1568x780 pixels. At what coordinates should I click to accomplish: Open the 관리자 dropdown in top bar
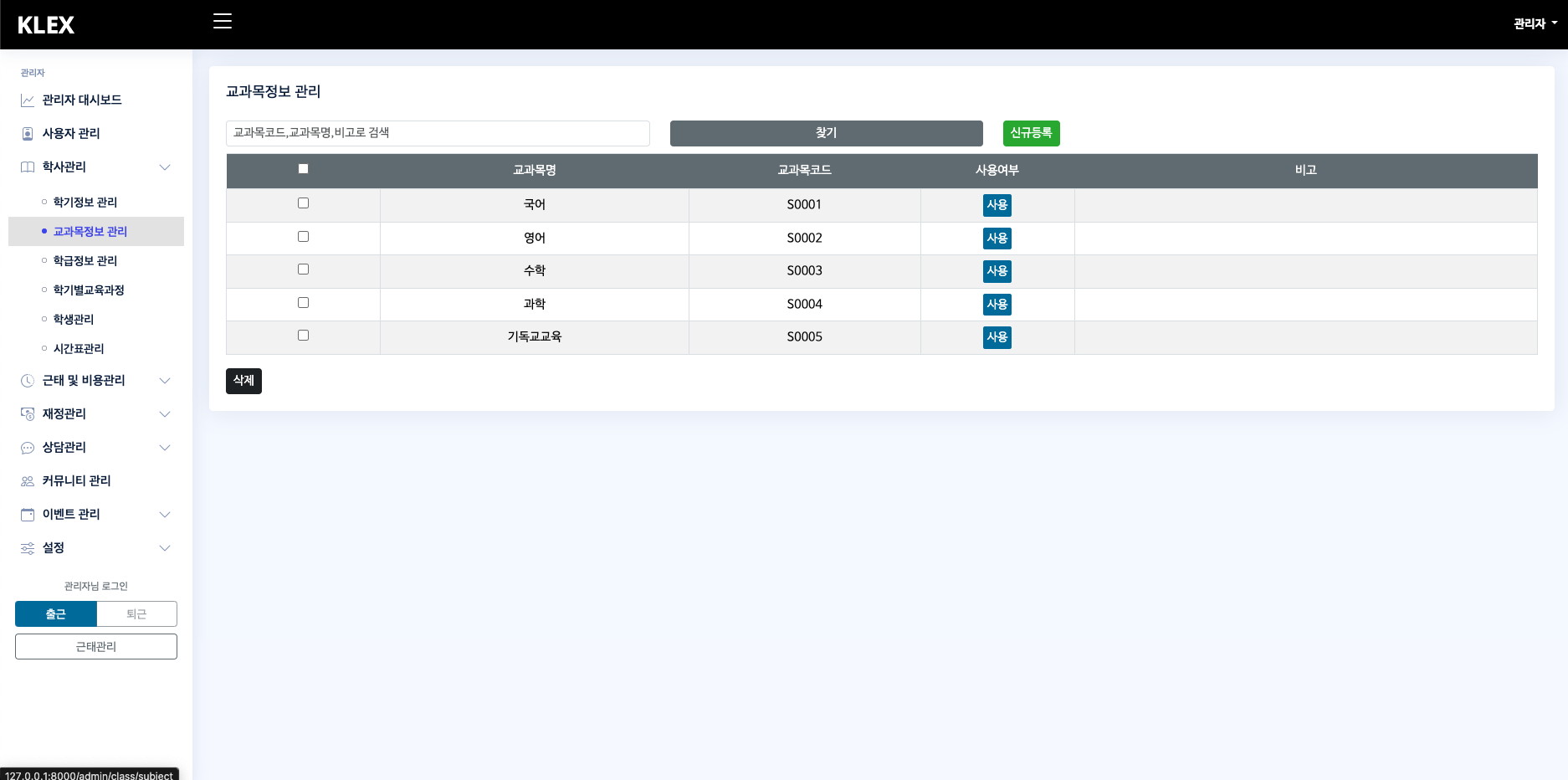coord(1535,24)
